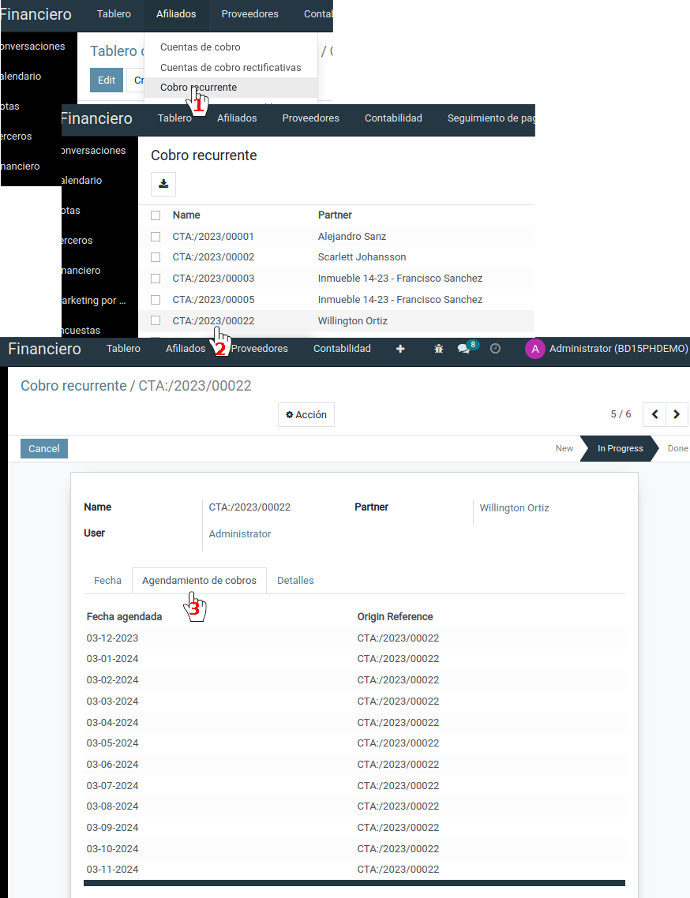Go to next record with right arrow
Screen dimensions: 690x898
[678, 414]
